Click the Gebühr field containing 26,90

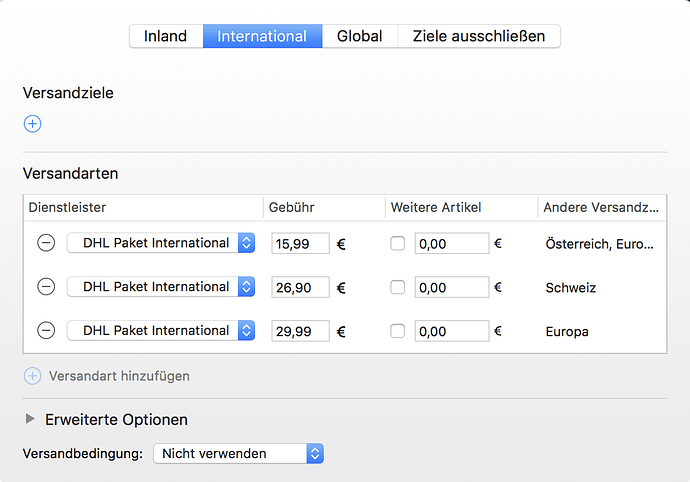point(301,287)
